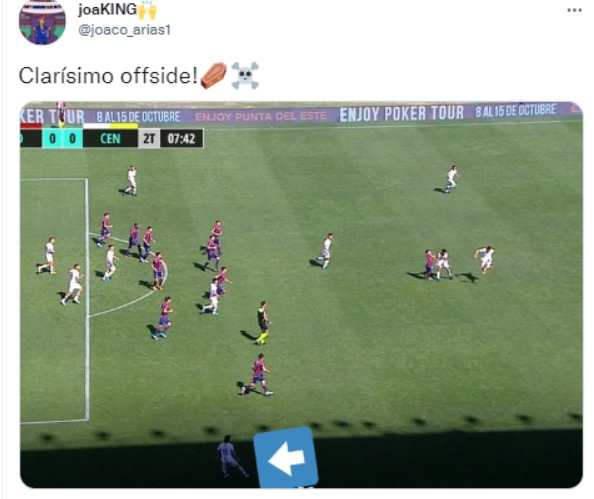
Task: Click the player in shadow near arrow
Action: coord(230,456)
